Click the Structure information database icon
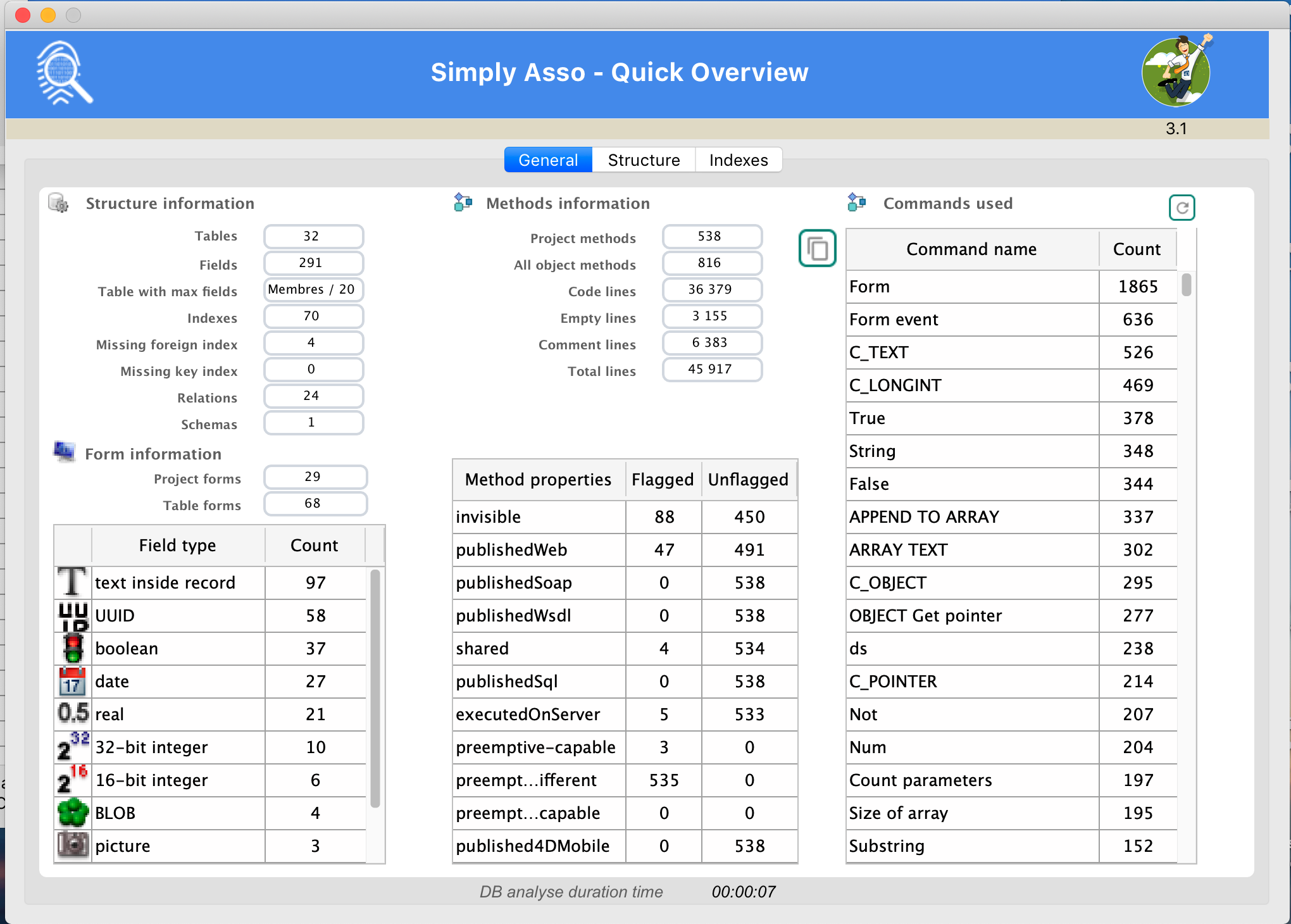The height and width of the screenshot is (924, 1291). [x=58, y=201]
